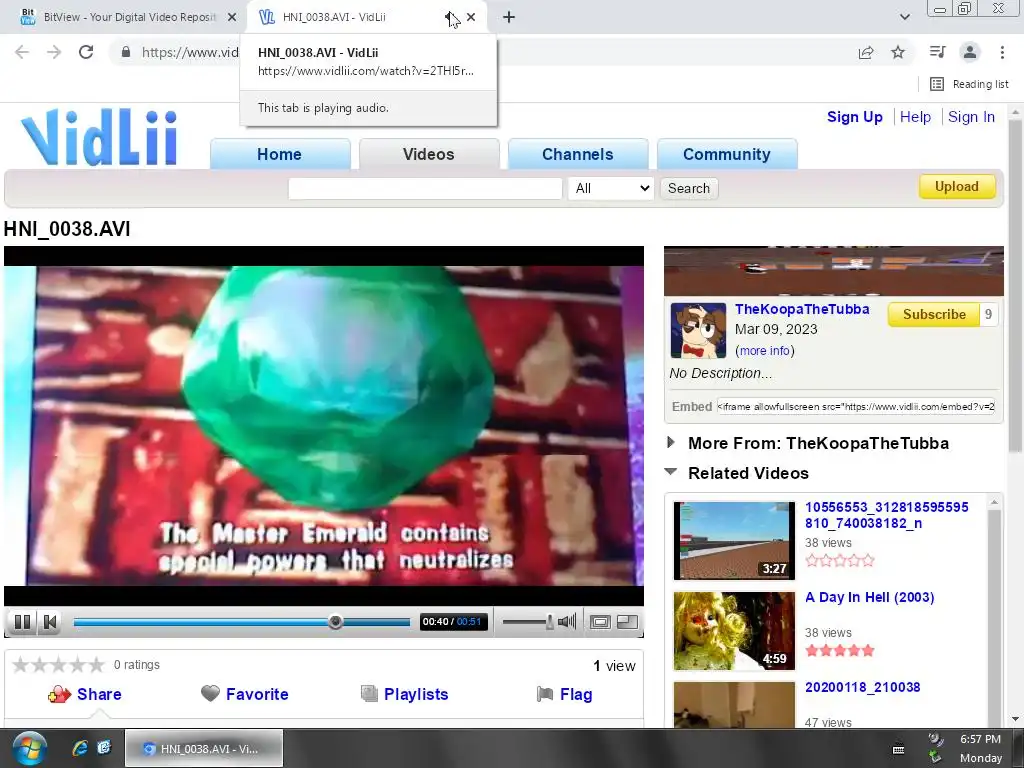
Task: Open the Reading list button
Action: click(x=969, y=84)
